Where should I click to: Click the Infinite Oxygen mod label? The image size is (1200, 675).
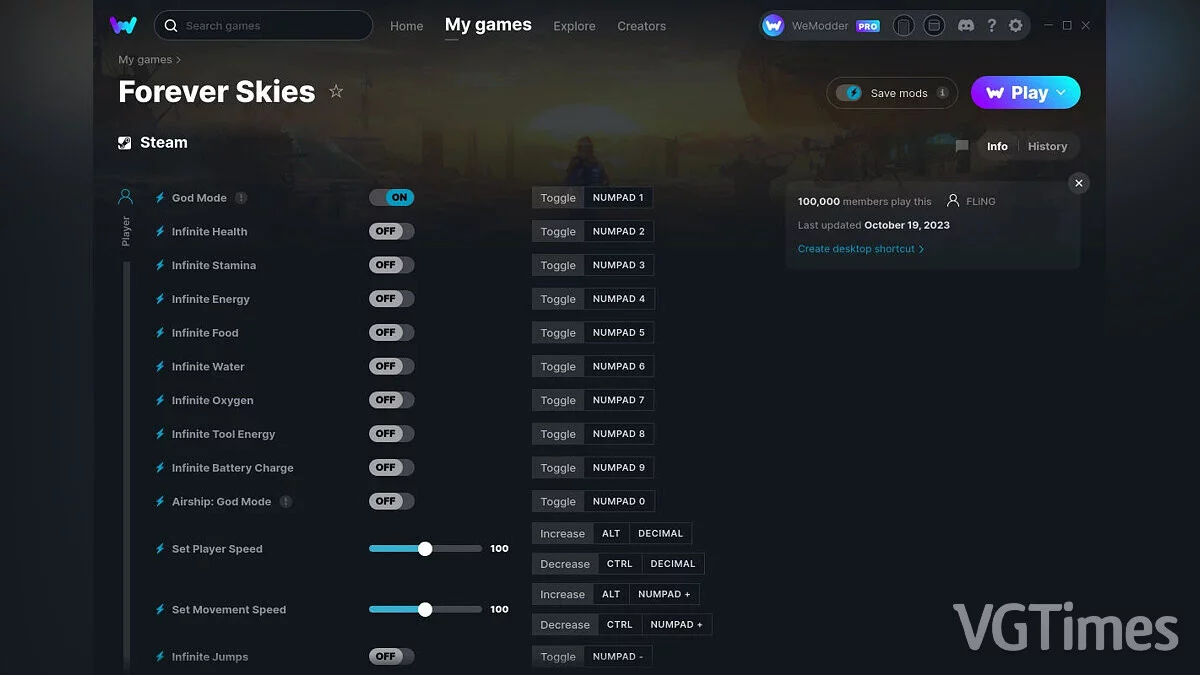click(x=212, y=400)
